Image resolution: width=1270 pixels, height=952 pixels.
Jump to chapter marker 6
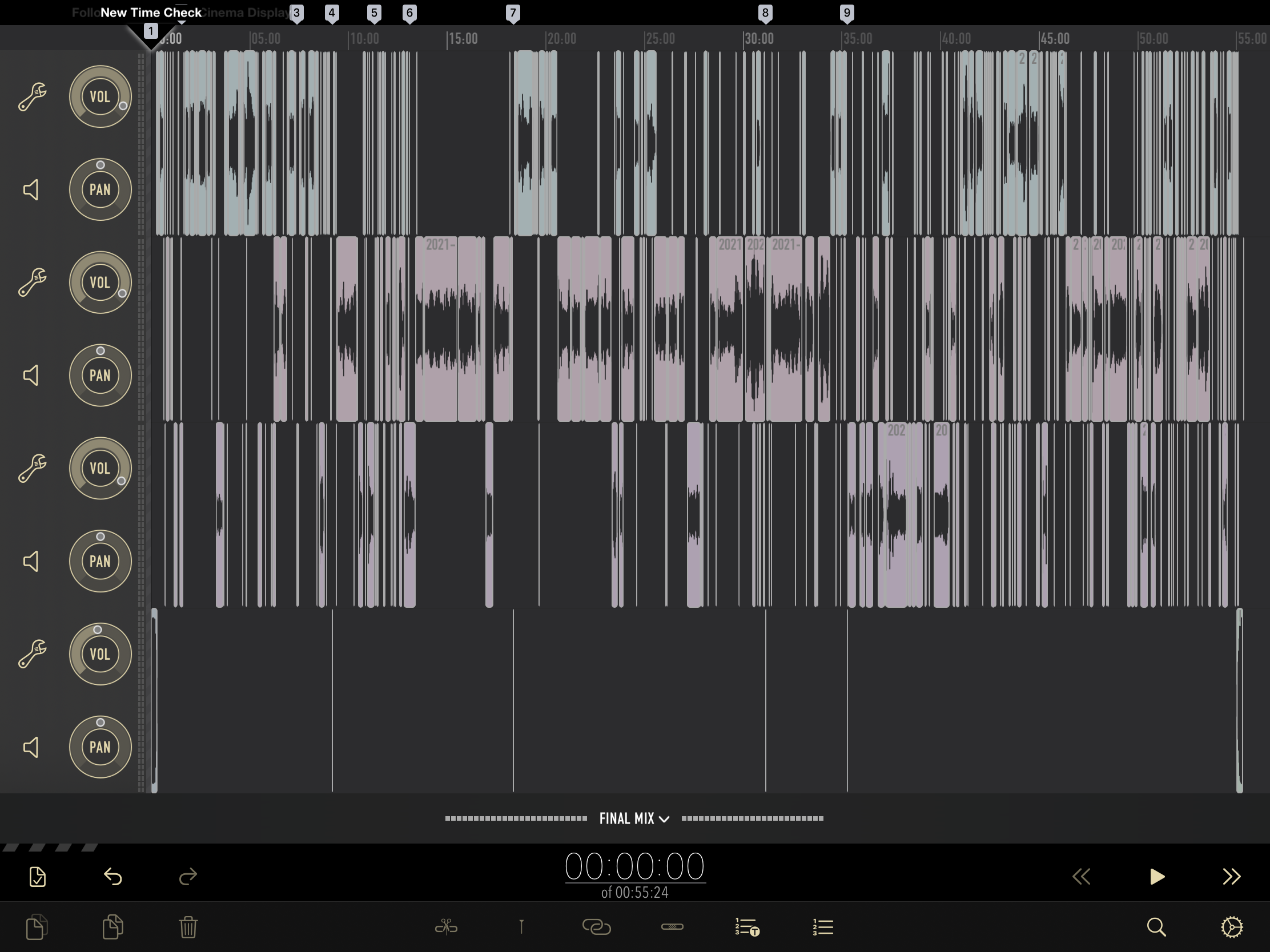coord(409,13)
